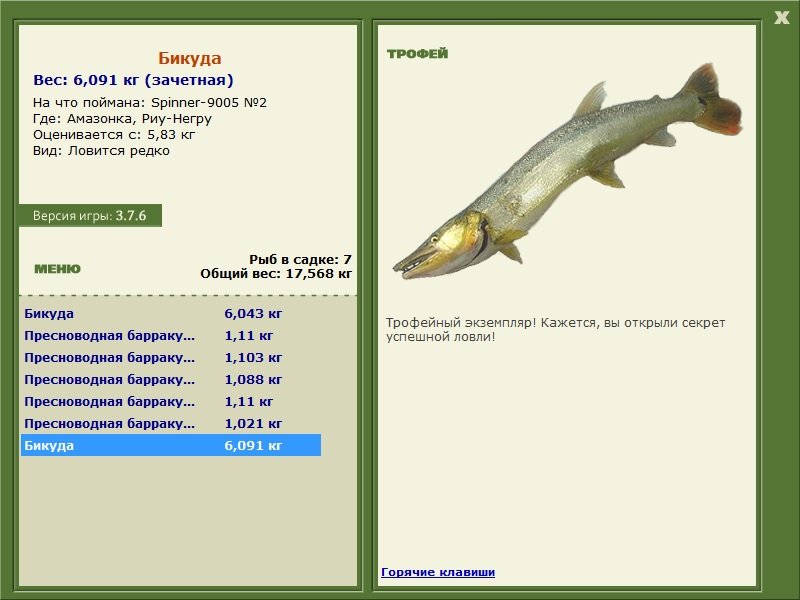Click the Общий вес: 17,568 кг total
Screen dimensions: 800x600
[x=276, y=274]
